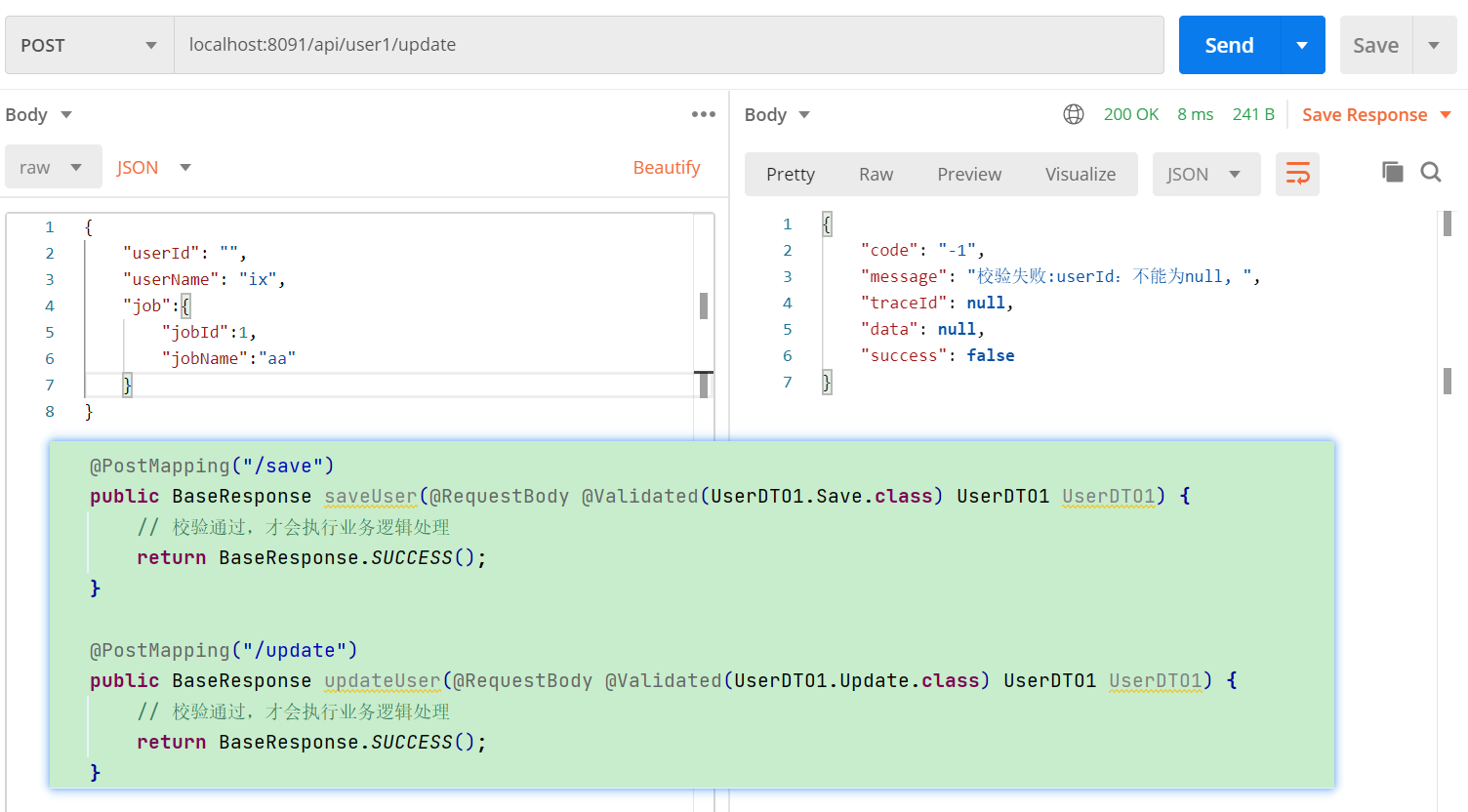The image size is (1468, 812).
Task: Select the Preview response tab
Action: tap(969, 174)
